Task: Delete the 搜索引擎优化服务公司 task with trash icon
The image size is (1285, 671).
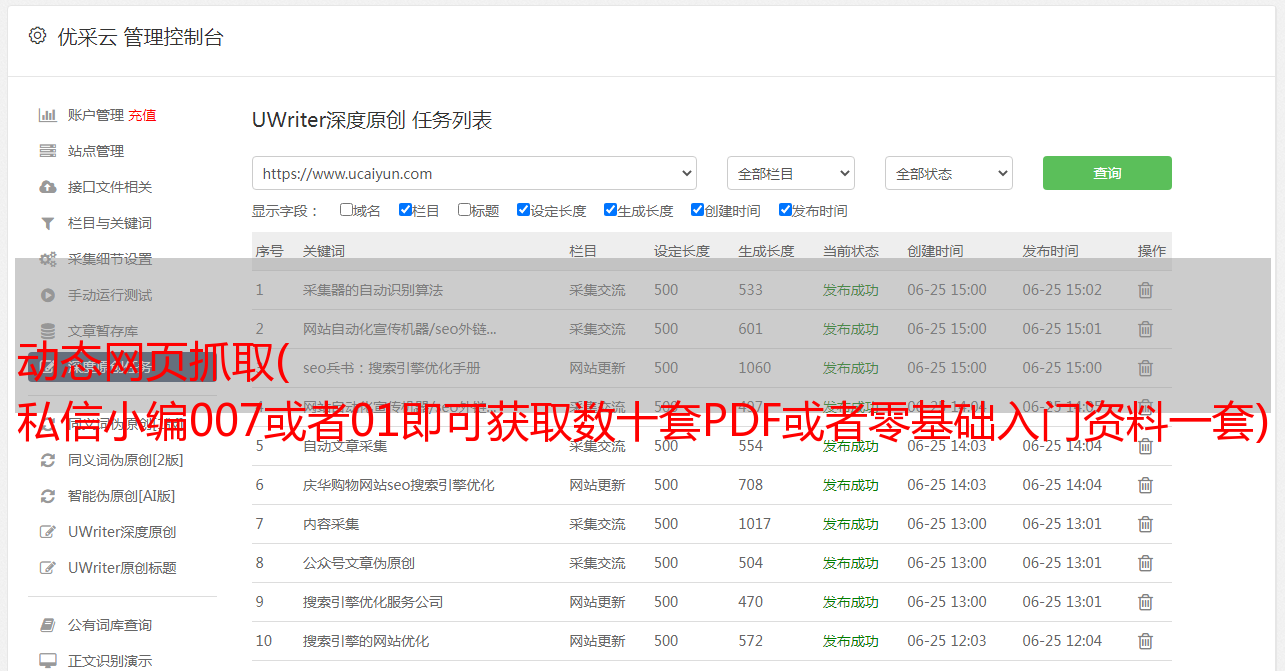Action: [x=1145, y=602]
